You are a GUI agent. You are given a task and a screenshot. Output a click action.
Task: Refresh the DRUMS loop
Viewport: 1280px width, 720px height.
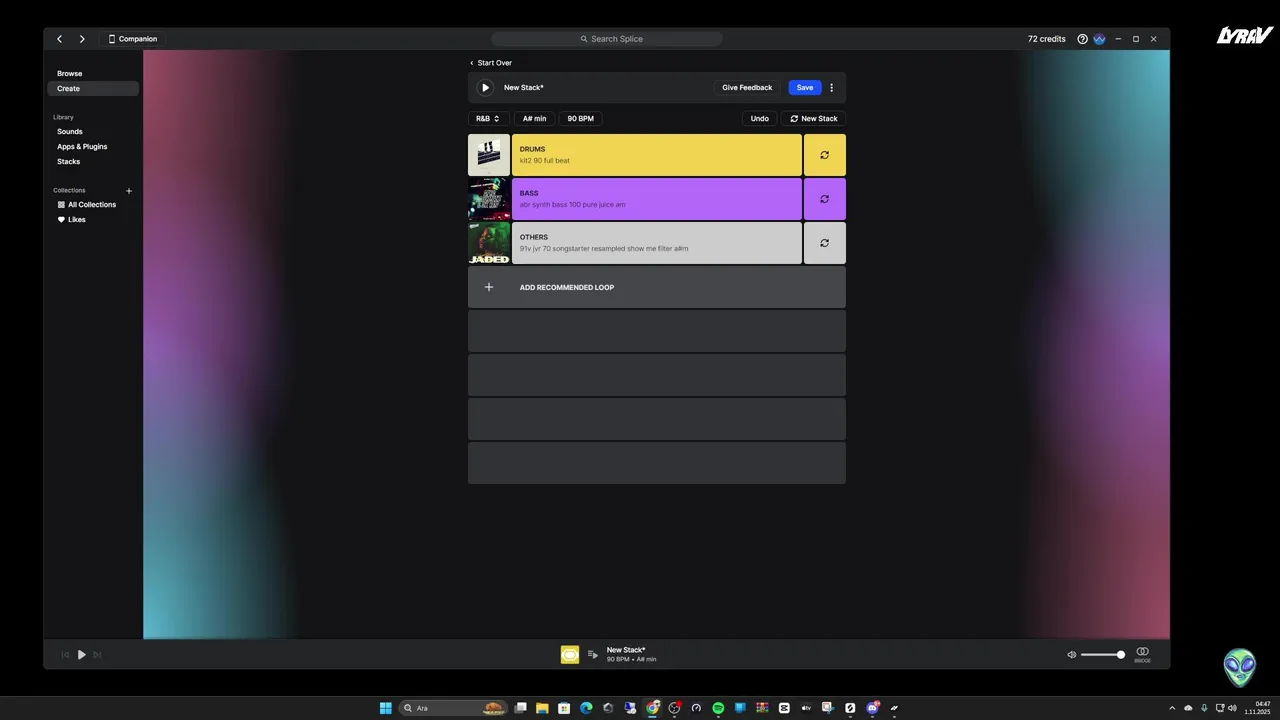tap(825, 155)
